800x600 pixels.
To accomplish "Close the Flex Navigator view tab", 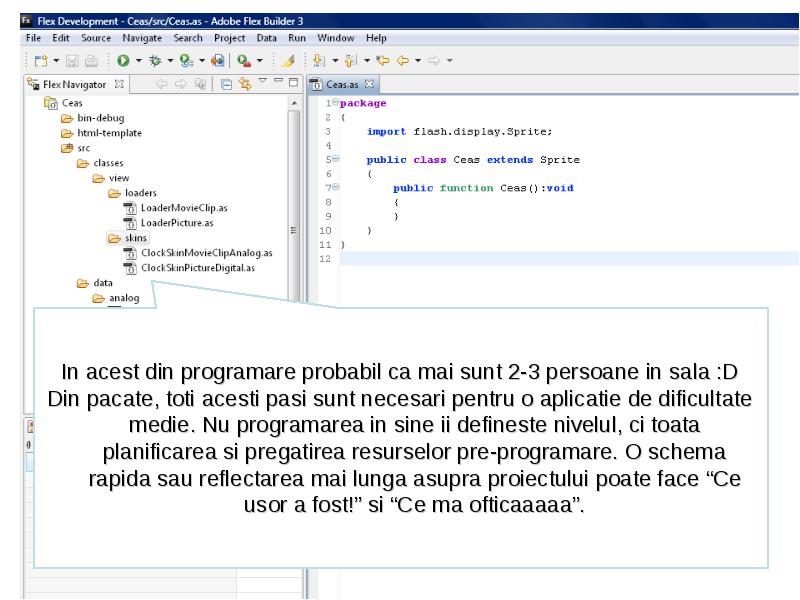I will (119, 84).
